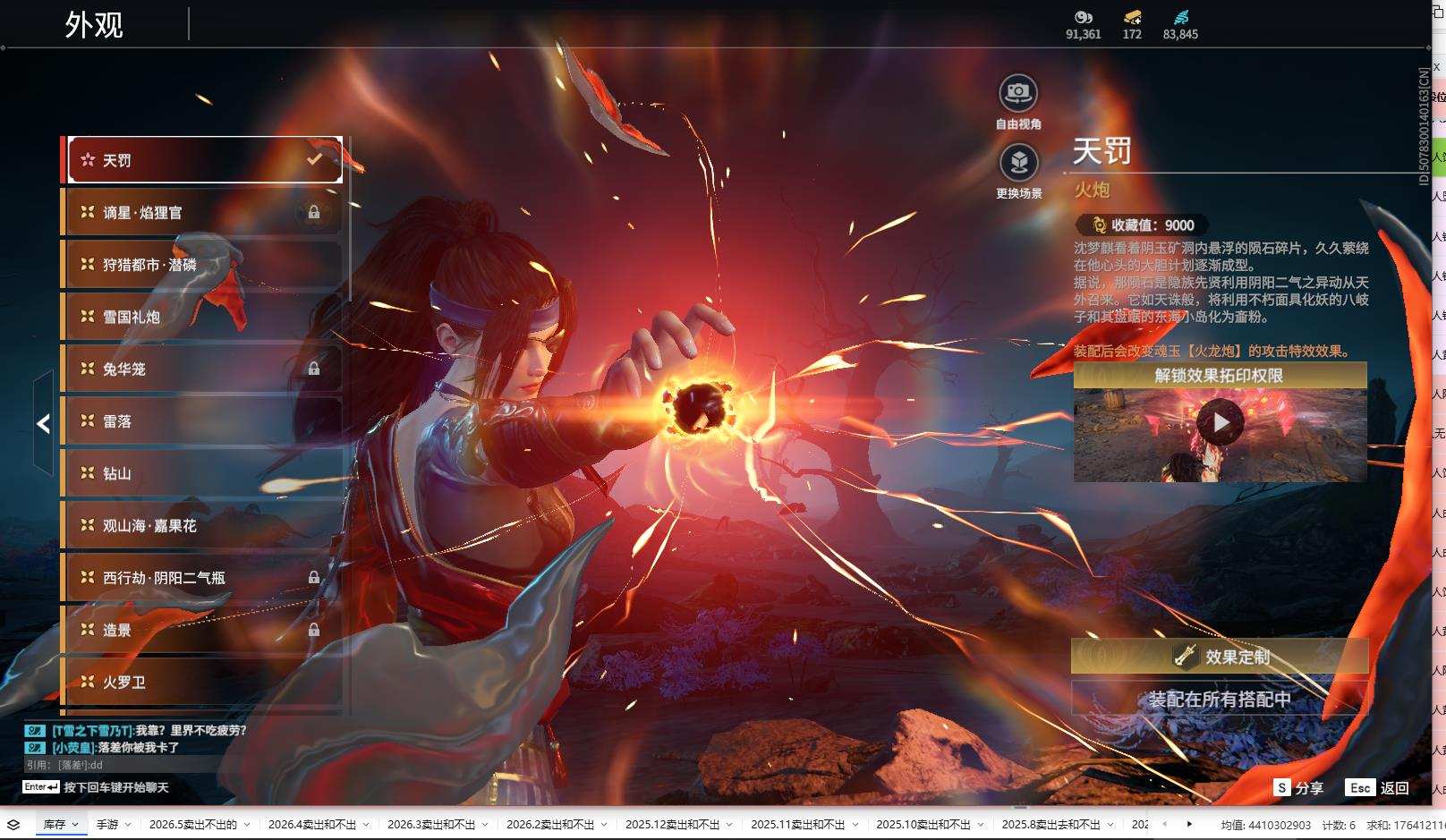Click the 外观 page title
This screenshot has width=1446, height=840.
coord(94,25)
